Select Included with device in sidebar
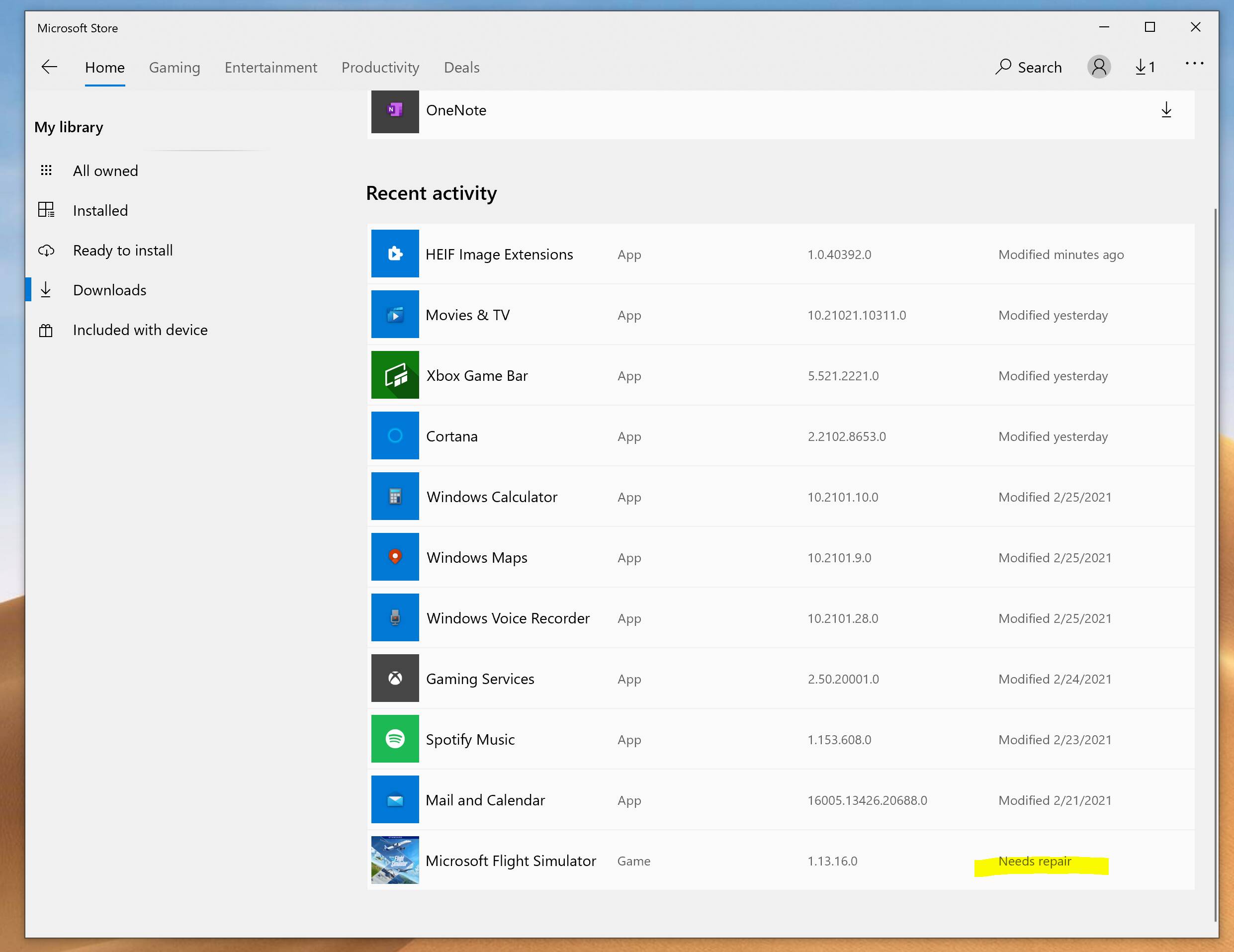The width and height of the screenshot is (1234, 952). click(140, 330)
